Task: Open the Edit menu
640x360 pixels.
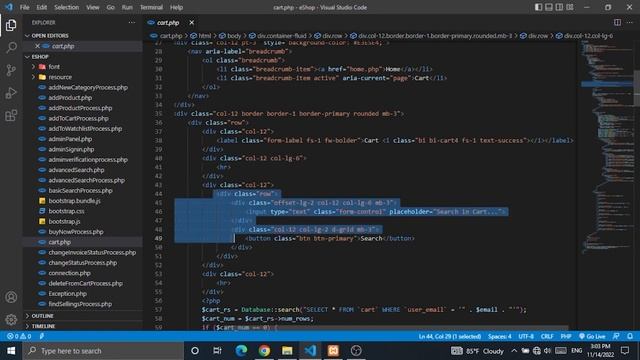Action: (41, 7)
